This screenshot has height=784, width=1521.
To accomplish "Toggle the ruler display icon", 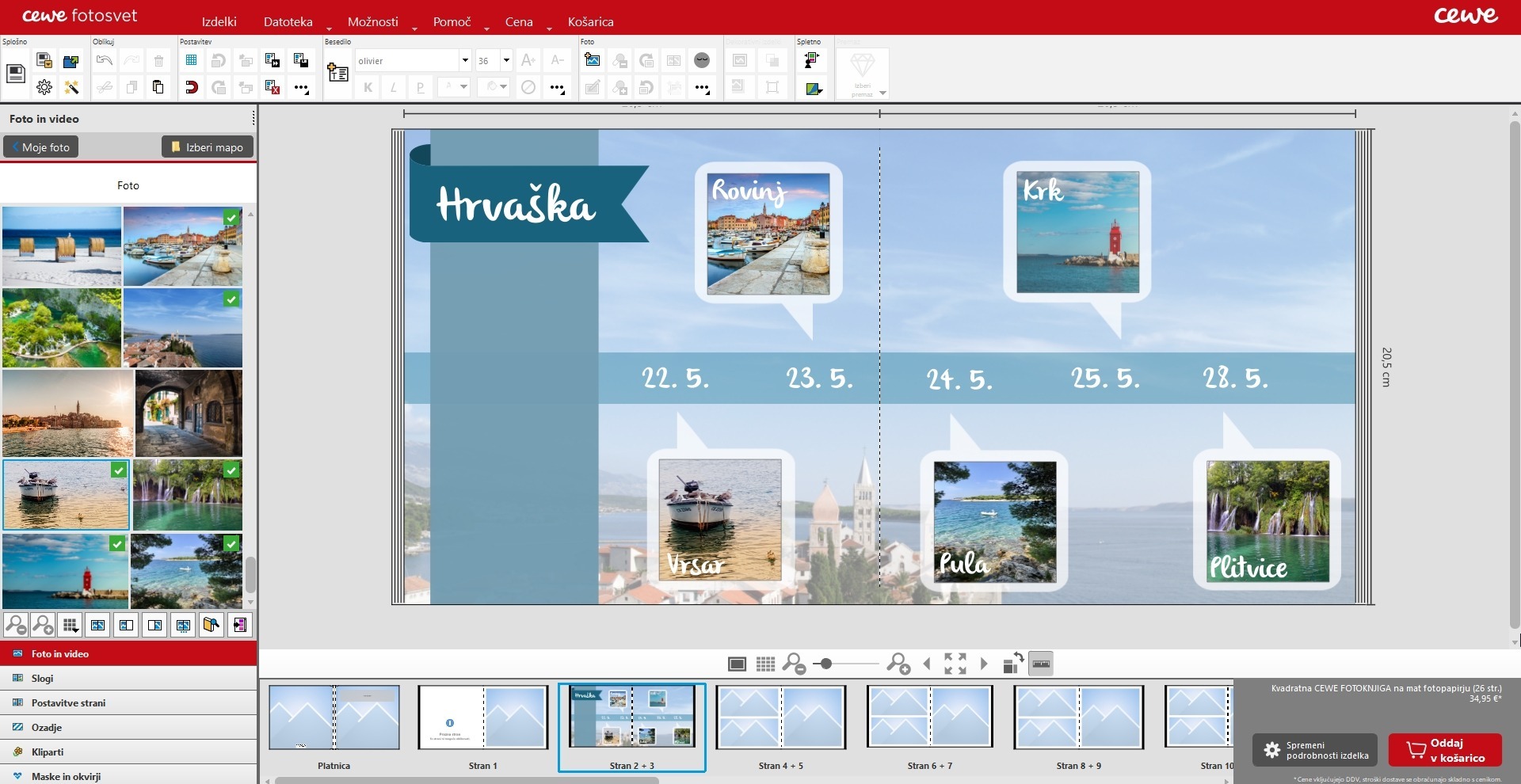I will coord(1041,664).
